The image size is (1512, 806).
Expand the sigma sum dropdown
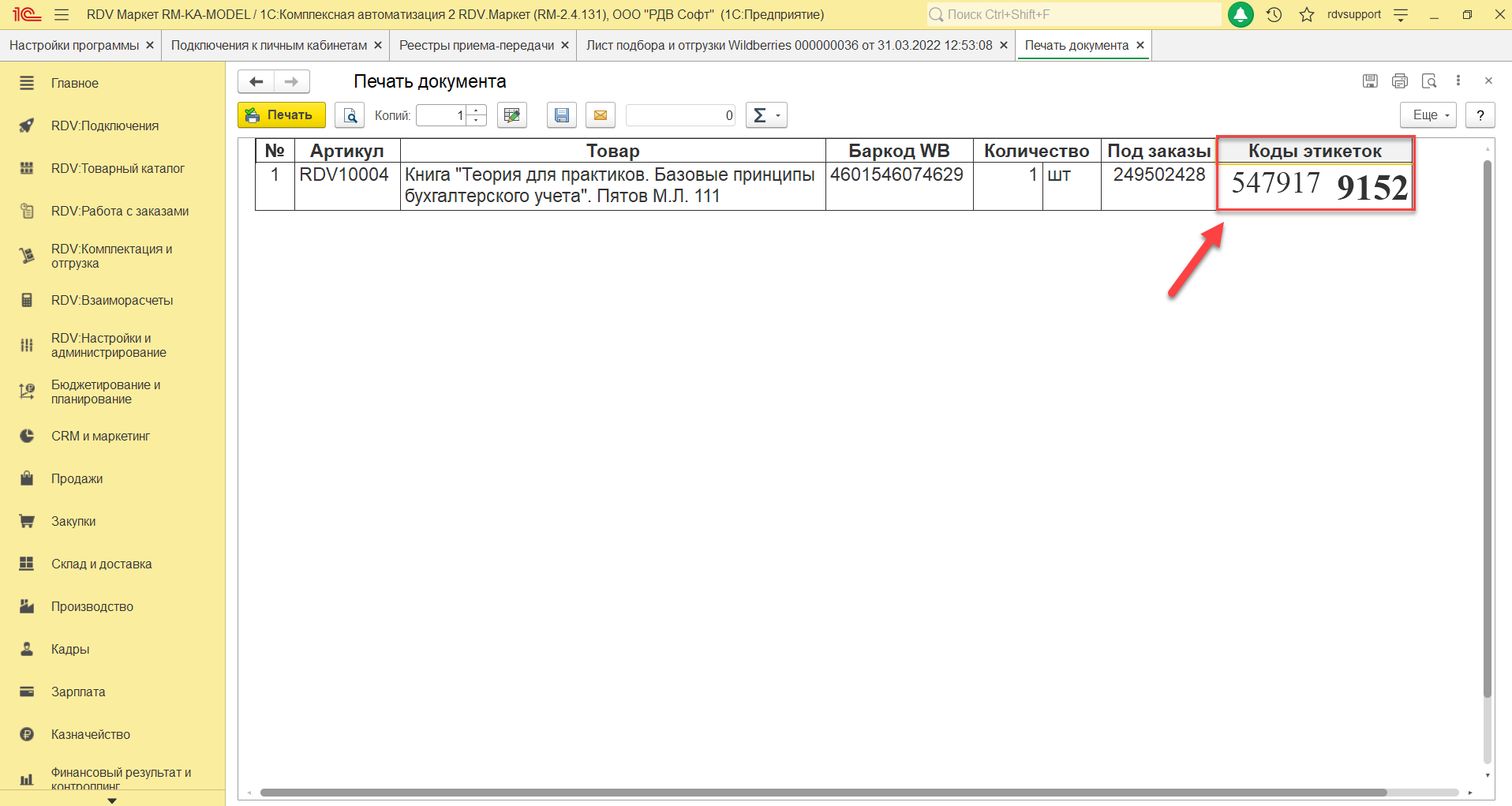tap(766, 115)
